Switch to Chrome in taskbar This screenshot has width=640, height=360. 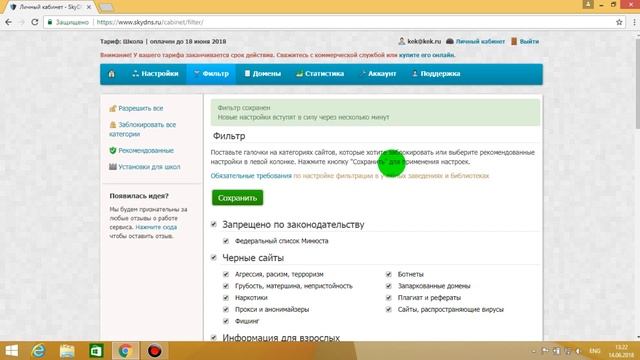tap(125, 351)
